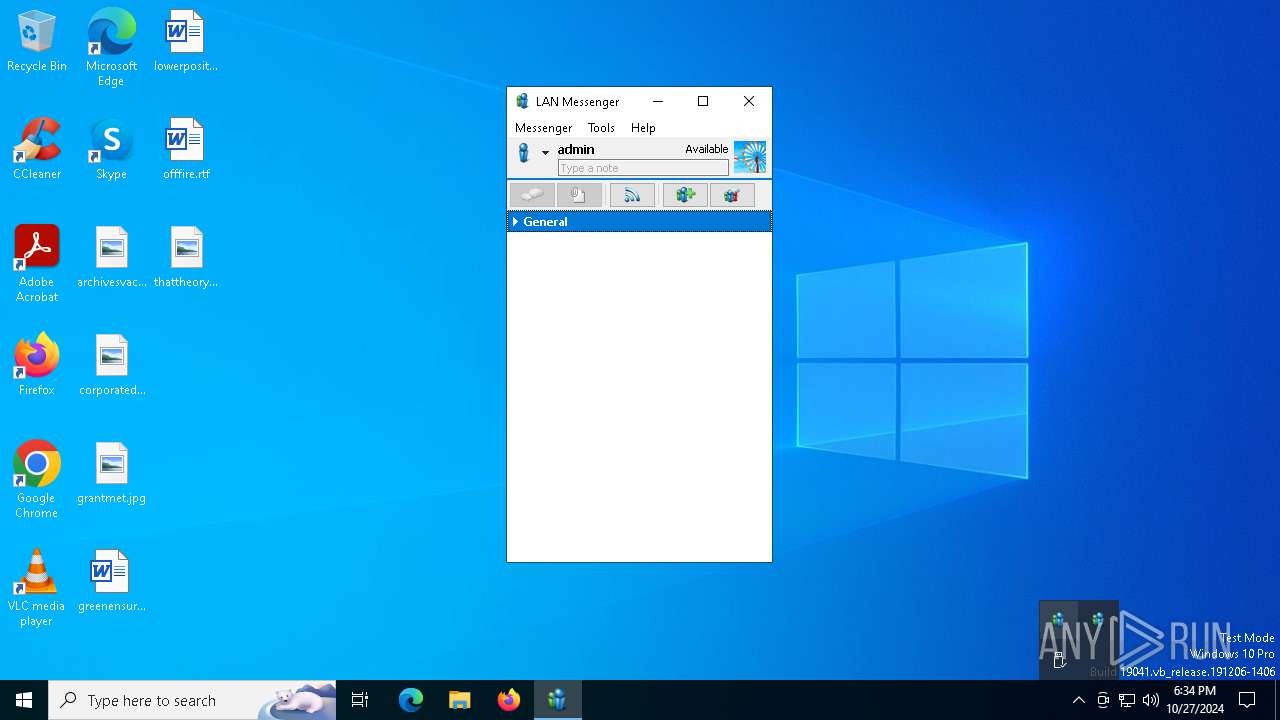Open the volume speaker tray icon
The height and width of the screenshot is (720, 1280).
(x=1151, y=700)
